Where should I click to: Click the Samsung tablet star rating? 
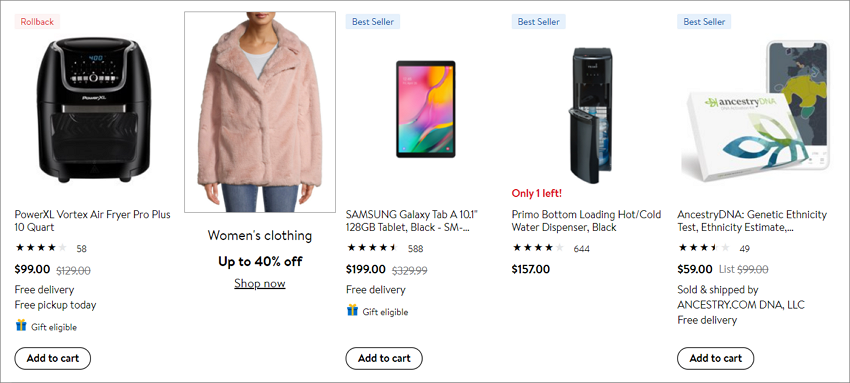pyautogui.click(x=373, y=248)
